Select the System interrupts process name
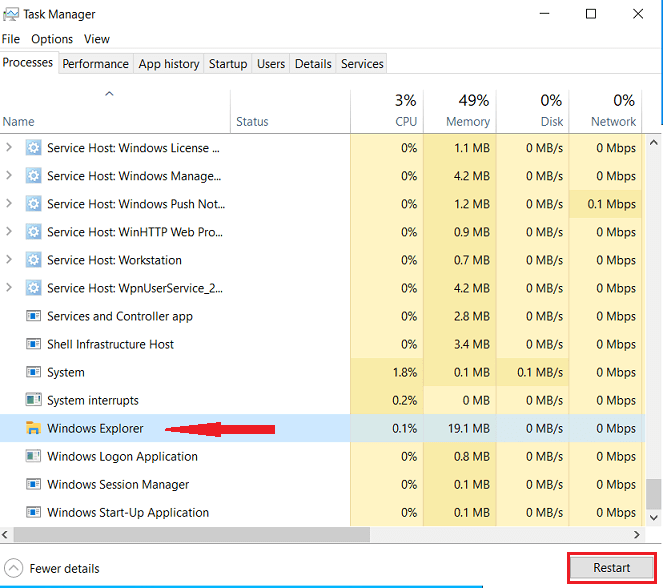 [x=93, y=400]
